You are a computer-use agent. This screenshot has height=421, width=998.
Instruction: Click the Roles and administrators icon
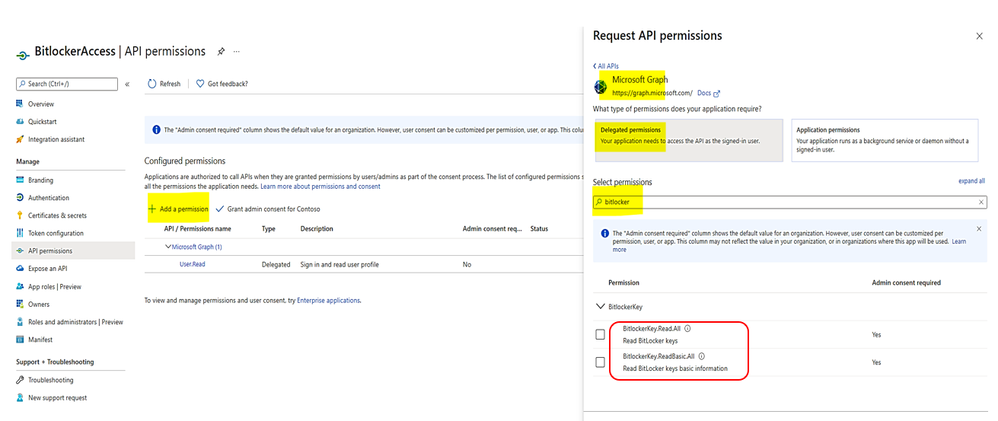click(20, 322)
